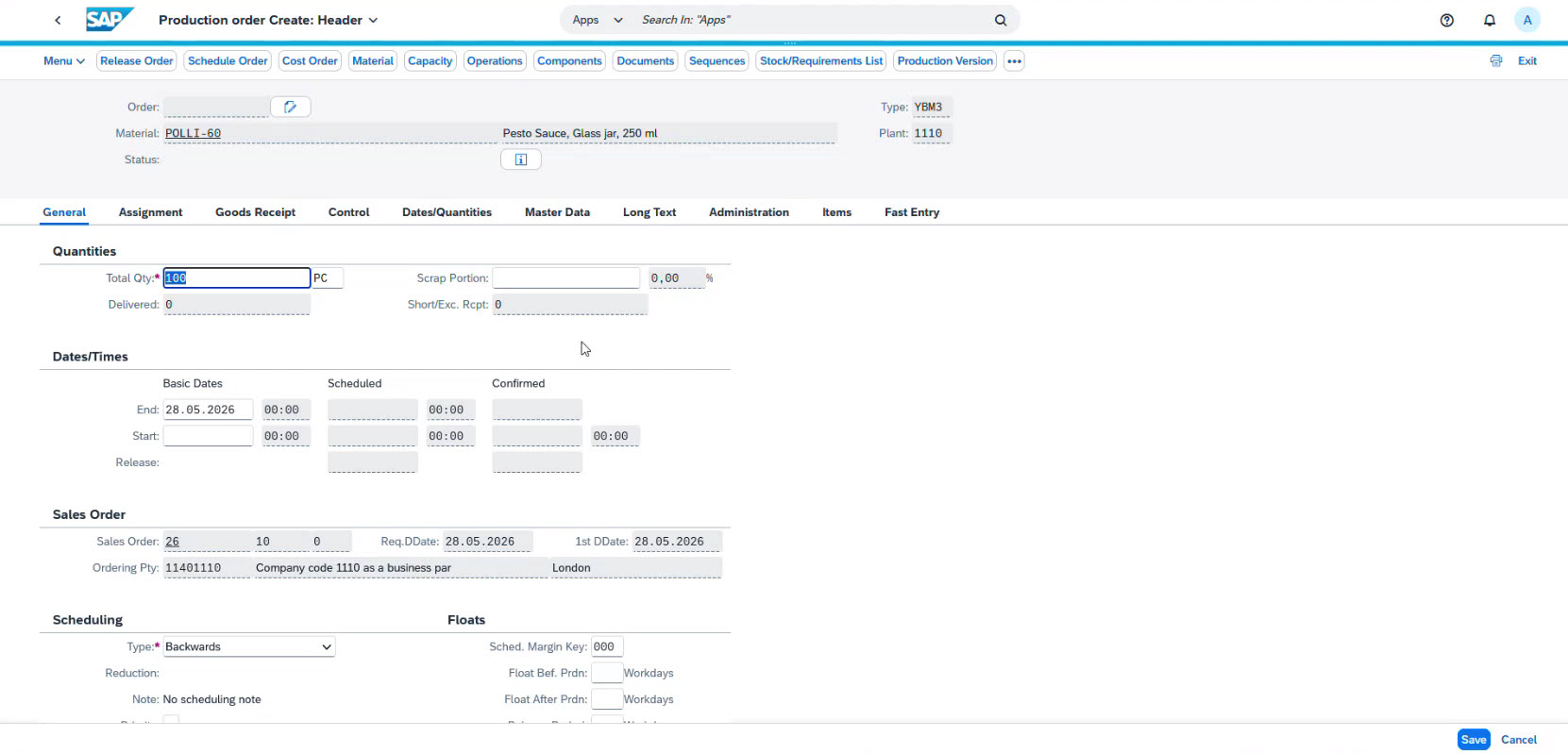Open Operations overview
The height and width of the screenshot is (754, 1568).
(495, 61)
